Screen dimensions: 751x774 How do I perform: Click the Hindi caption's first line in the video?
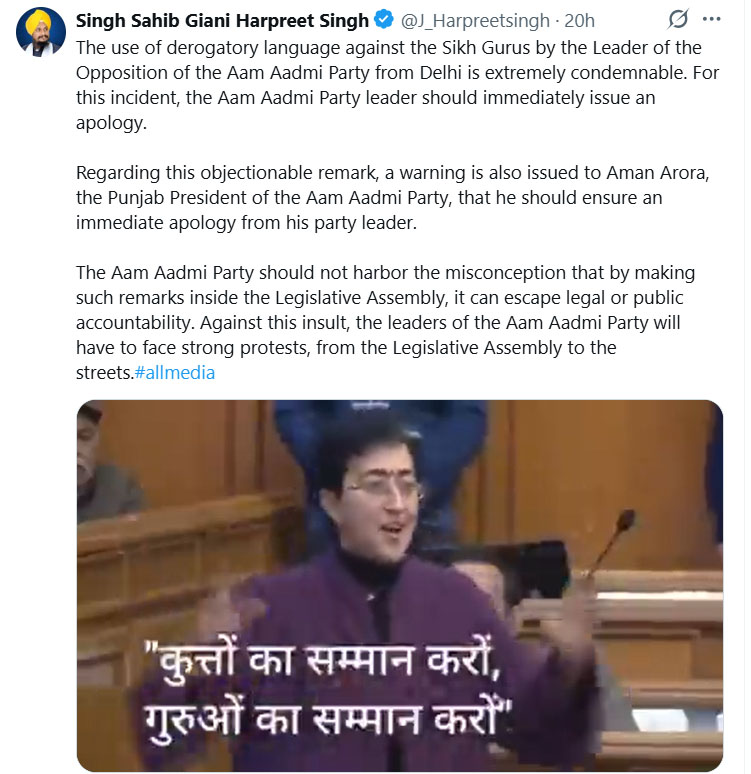[x=323, y=661]
